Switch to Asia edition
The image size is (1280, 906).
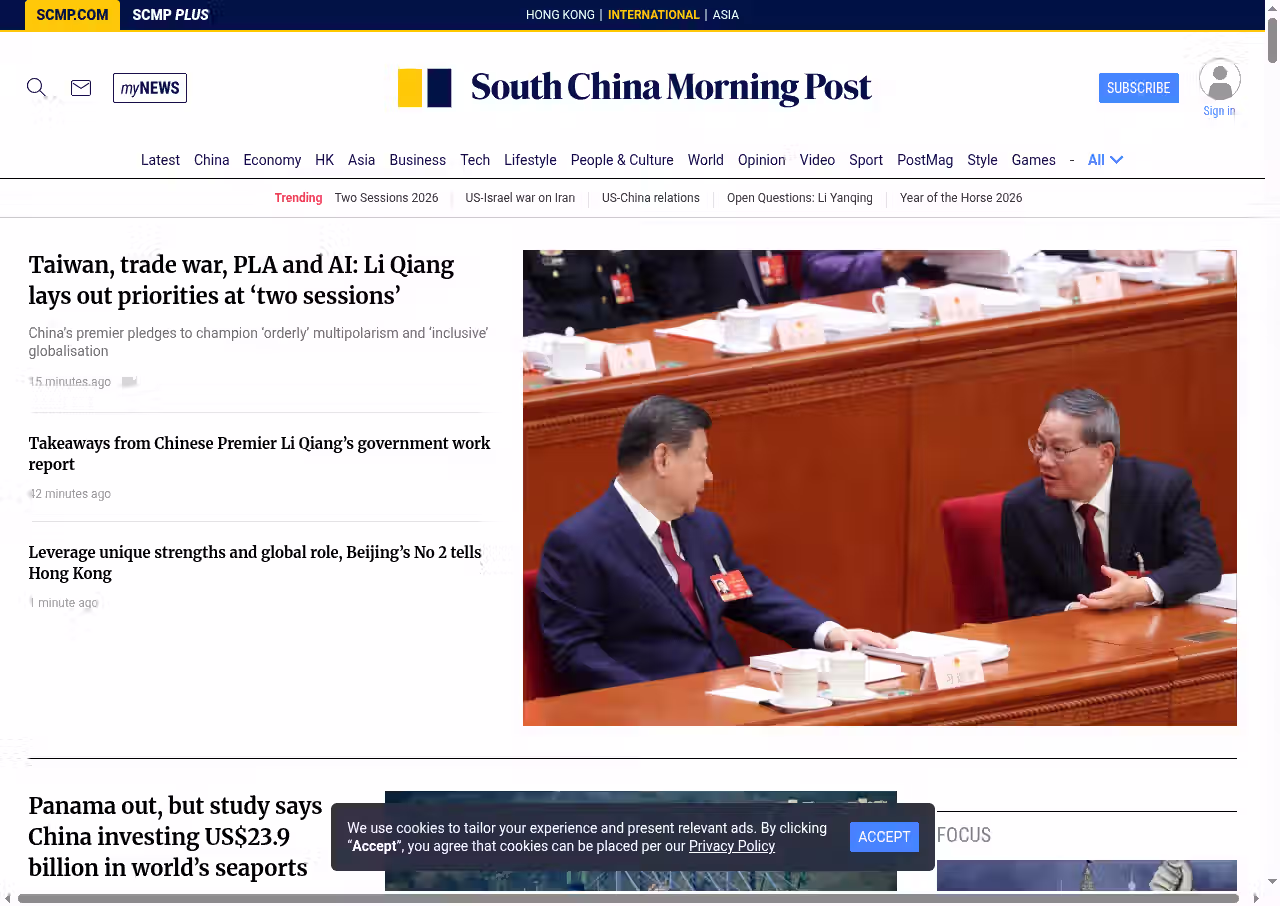pyautogui.click(x=725, y=15)
